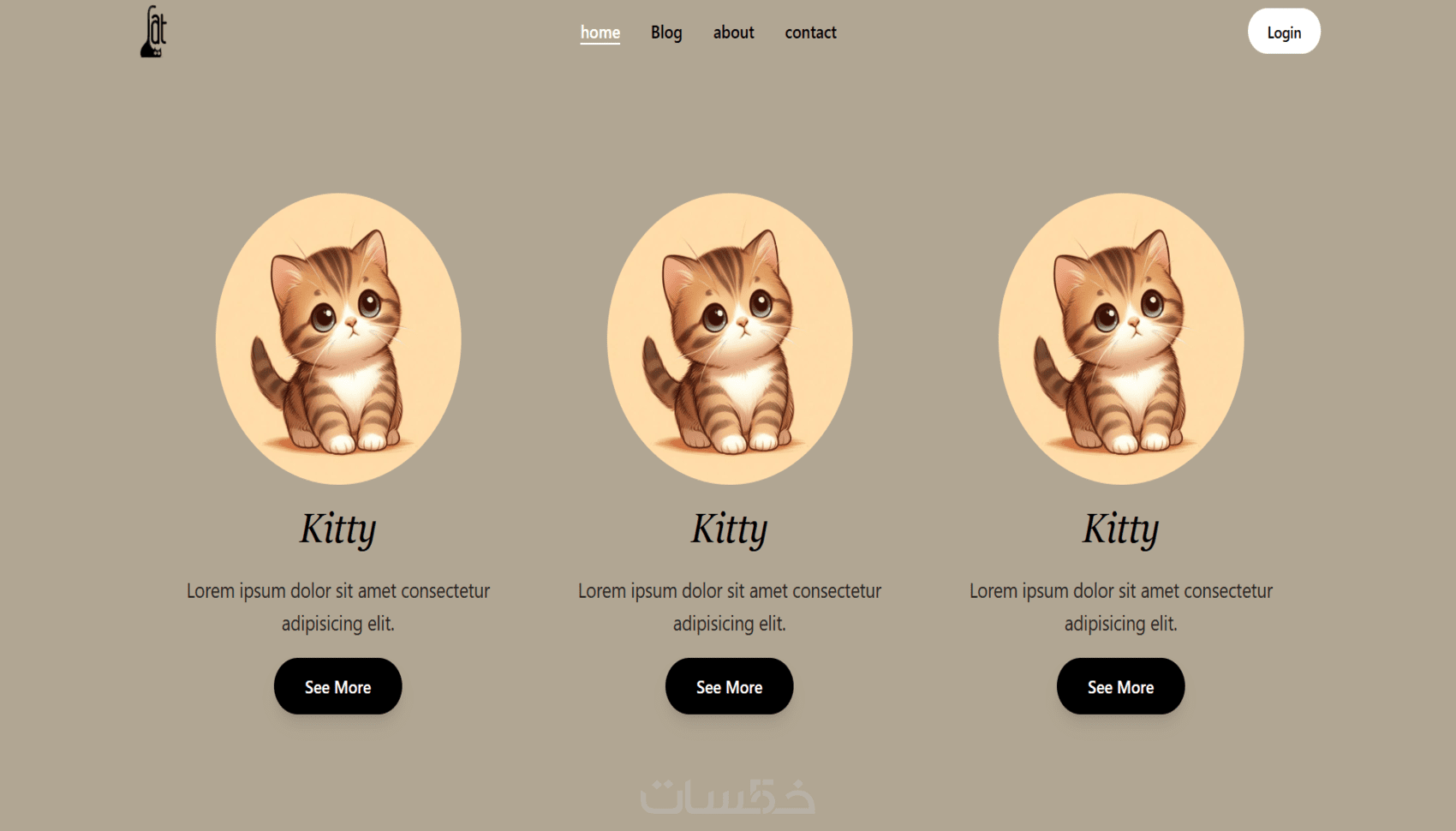The height and width of the screenshot is (831, 1456).
Task: Click the Lorem ipsum text in middle card
Action: point(730,607)
